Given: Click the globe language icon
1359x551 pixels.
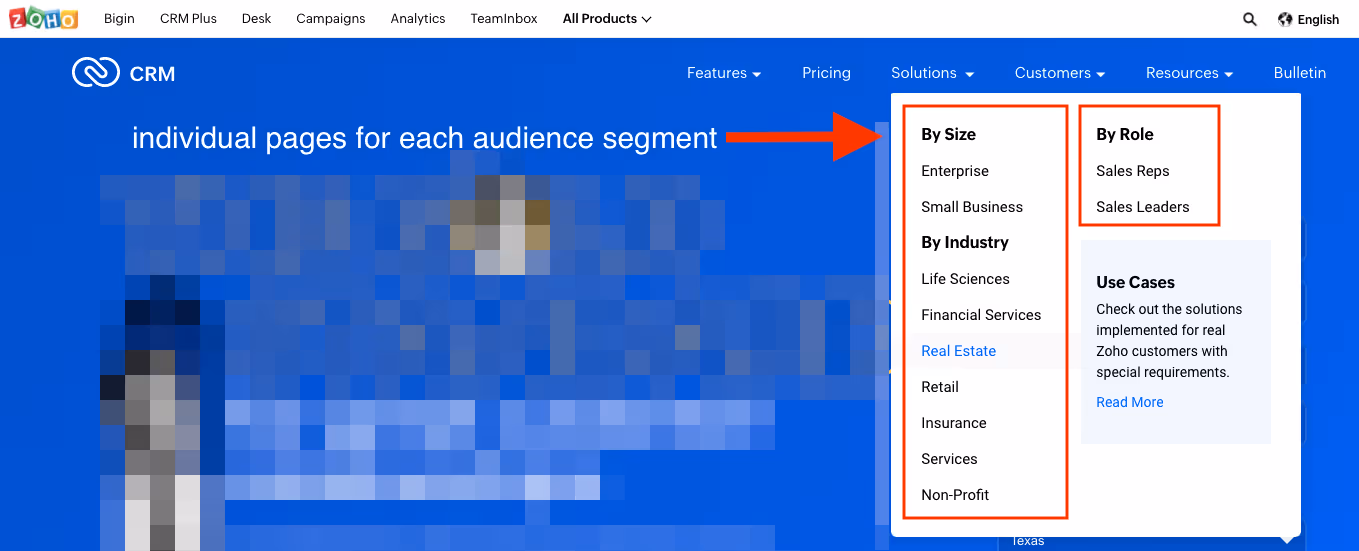Looking at the screenshot, I should click(1285, 19).
